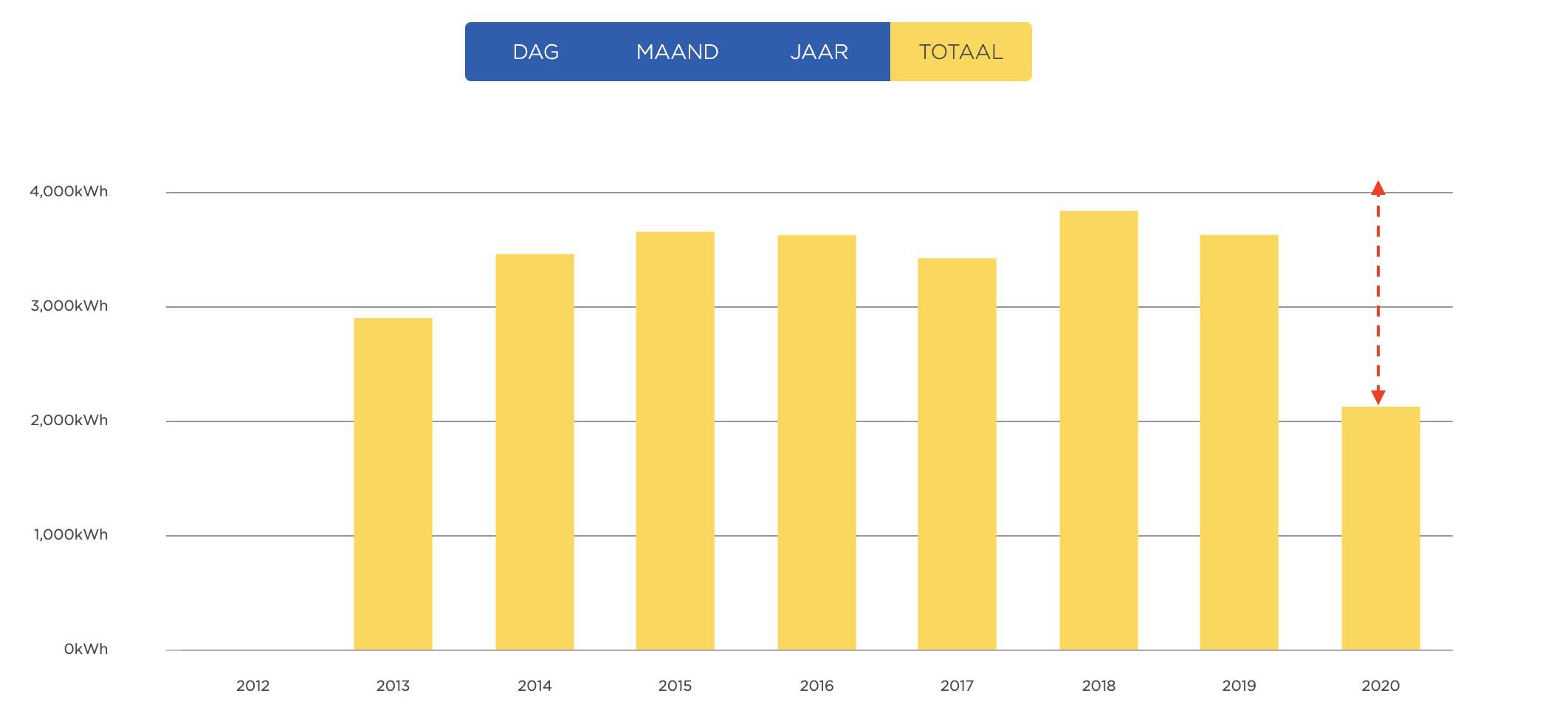This screenshot has height=713, width=1568.
Task: Click the 3,000kWh axis label
Action: (69, 306)
